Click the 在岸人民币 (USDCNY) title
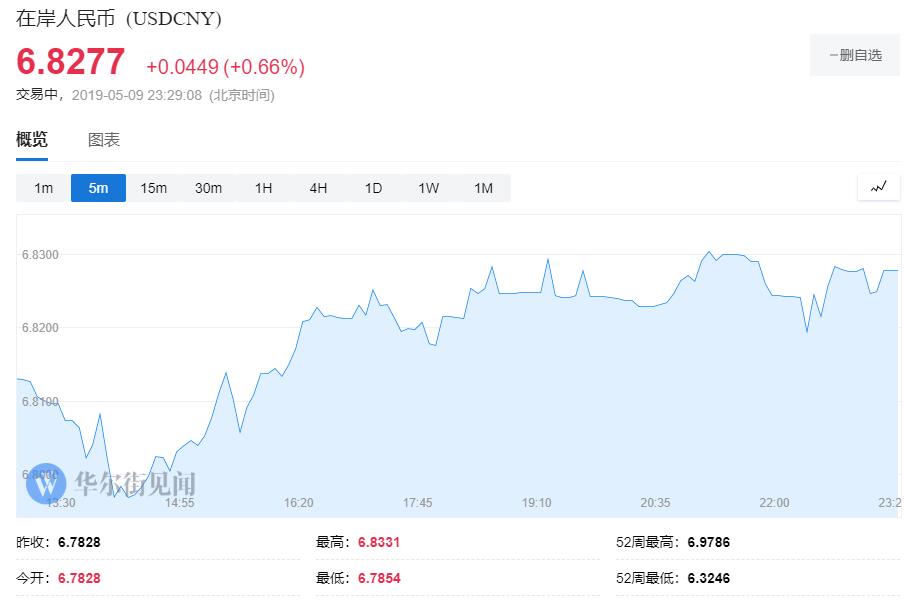Screen dimensions: 904x608 point(119,19)
